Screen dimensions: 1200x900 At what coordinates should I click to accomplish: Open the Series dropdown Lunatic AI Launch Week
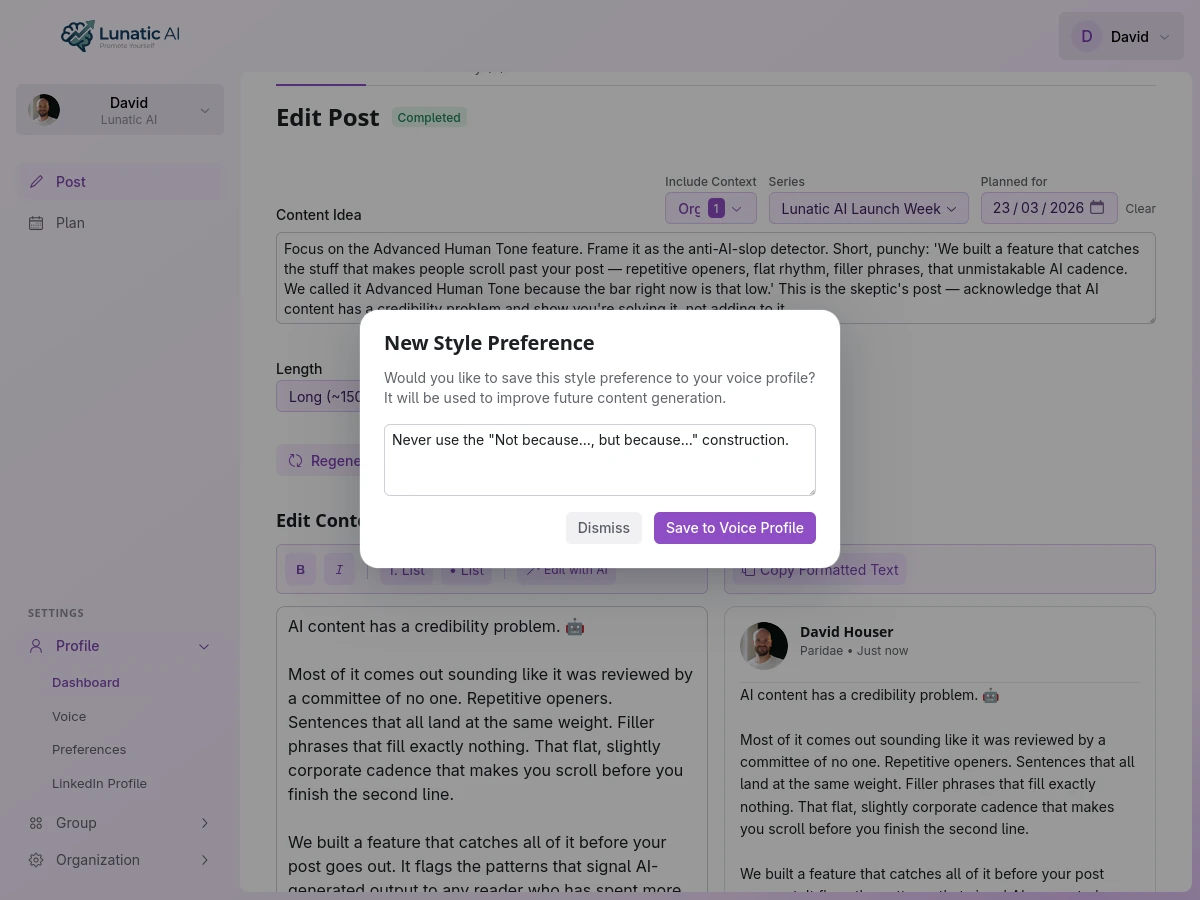pyautogui.click(x=869, y=208)
